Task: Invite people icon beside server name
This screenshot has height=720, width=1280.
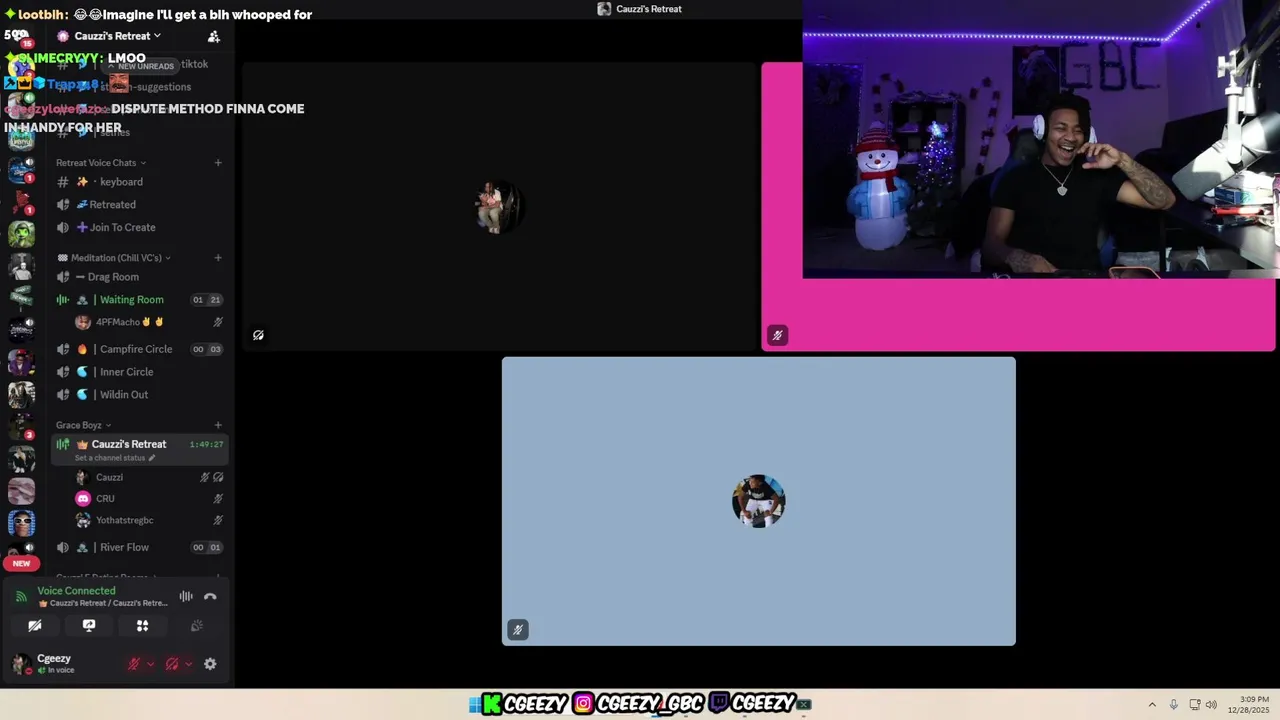Action: (x=214, y=36)
